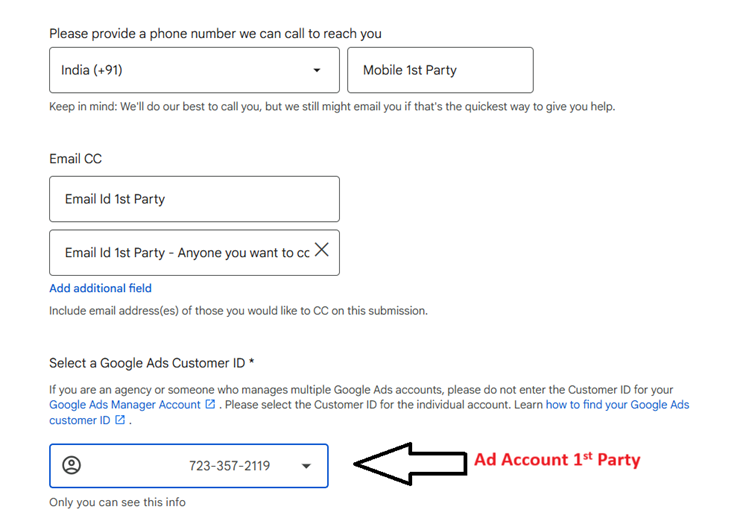Click the customer ID link text
The width and height of the screenshot is (752, 527).
(80, 420)
